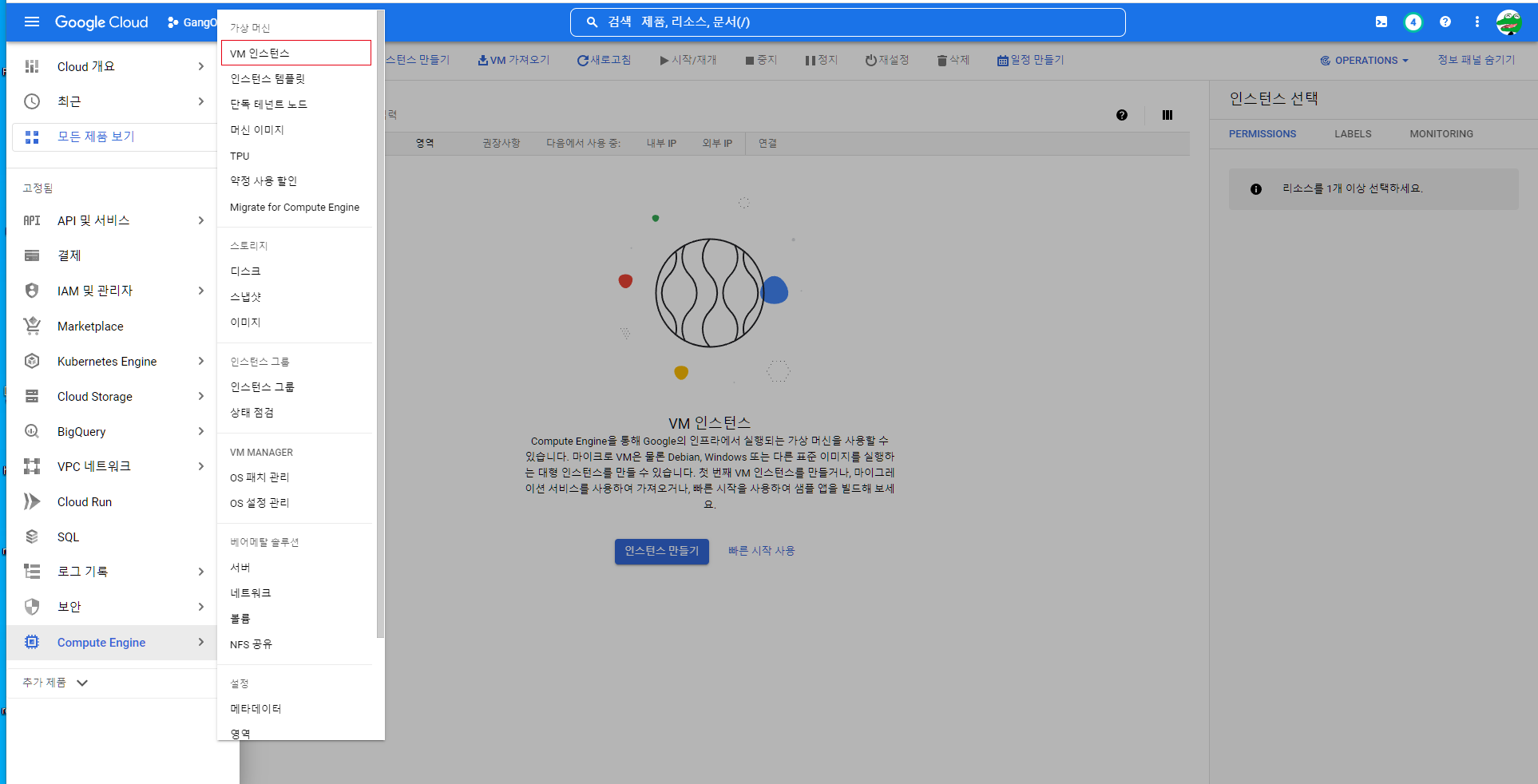Click VM 가져오기 import button

(x=513, y=60)
